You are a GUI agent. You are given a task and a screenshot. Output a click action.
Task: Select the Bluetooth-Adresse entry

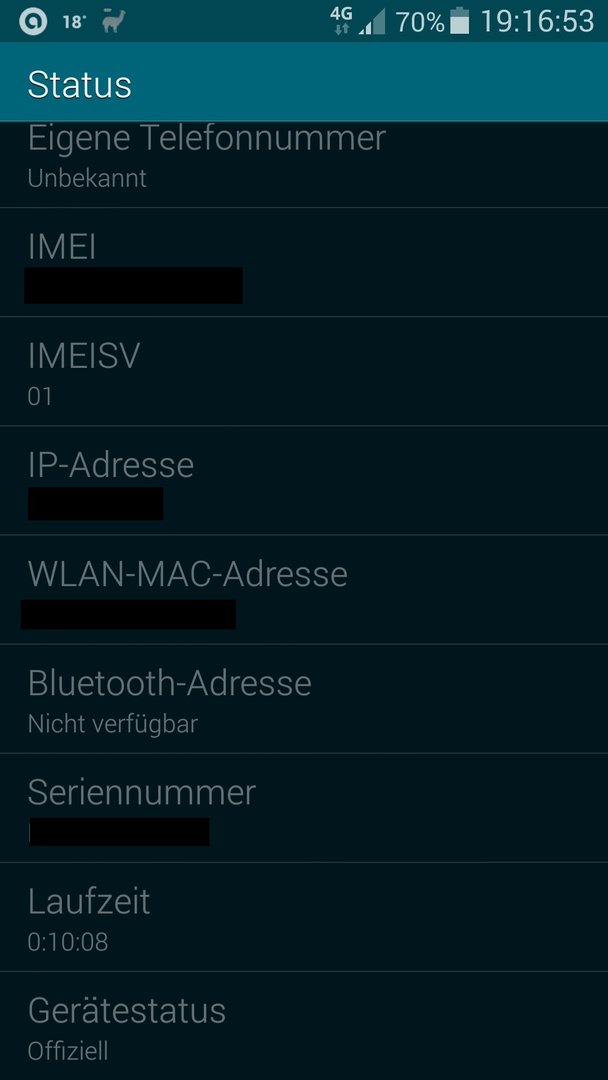click(304, 699)
